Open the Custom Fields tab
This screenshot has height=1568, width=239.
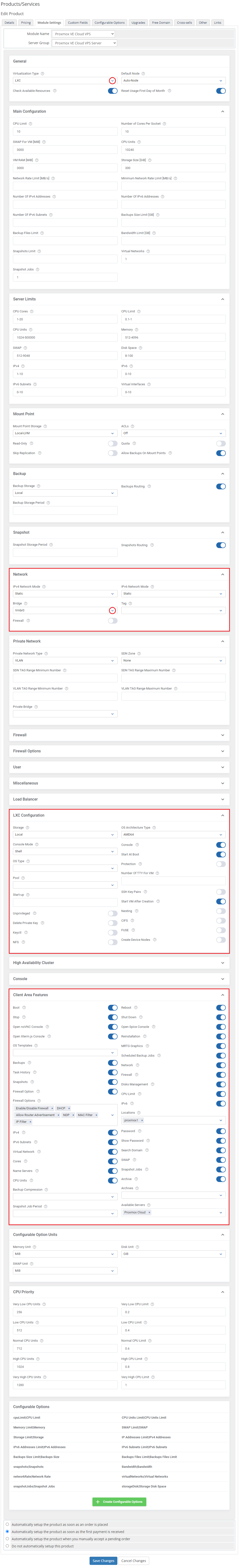(78, 23)
